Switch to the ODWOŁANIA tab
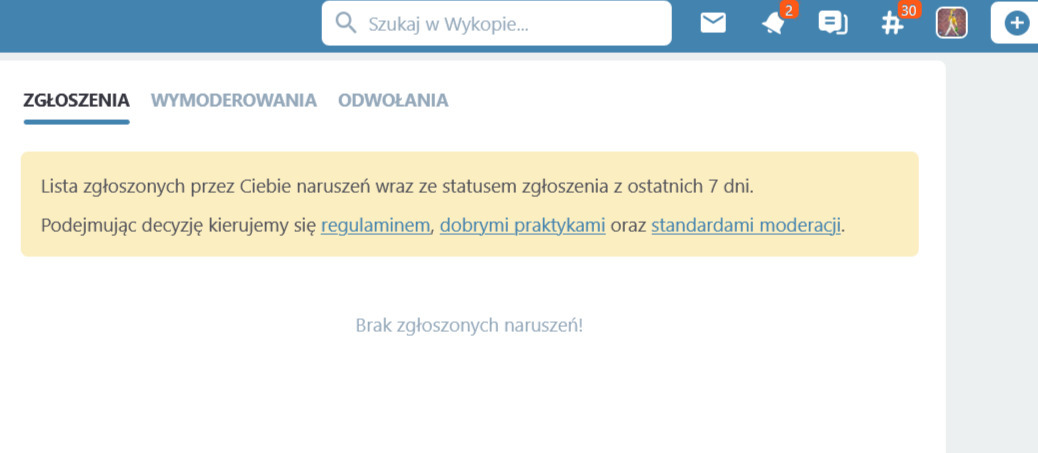Viewport: 1038px width, 453px height. click(393, 101)
